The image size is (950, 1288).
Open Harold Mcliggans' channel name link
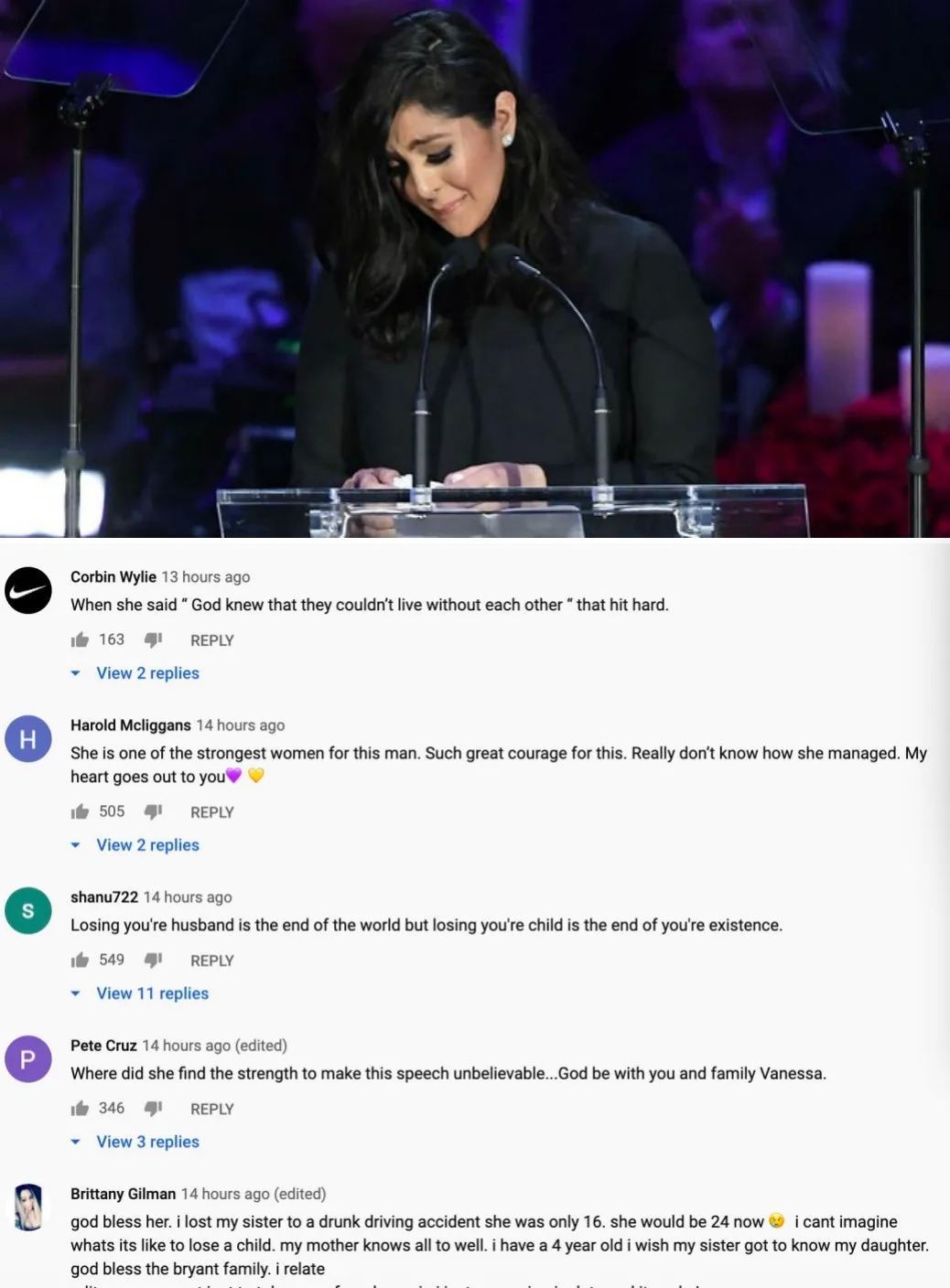click(x=131, y=725)
